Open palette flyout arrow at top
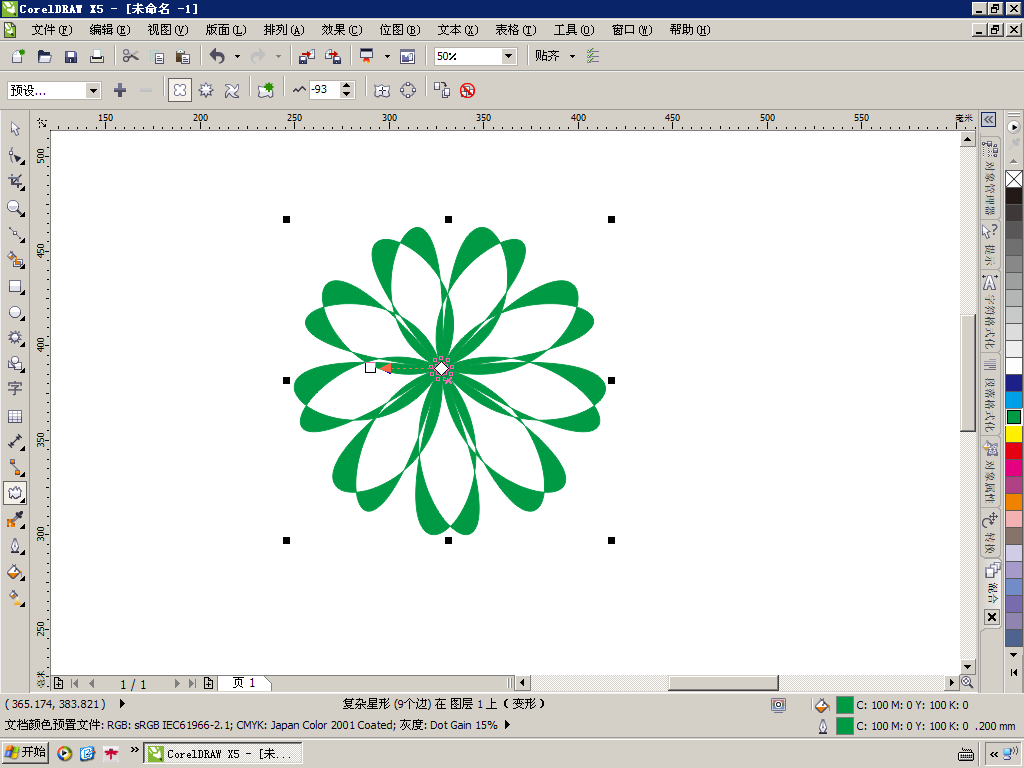Screen dimensions: 1024x768 coord(1014,127)
